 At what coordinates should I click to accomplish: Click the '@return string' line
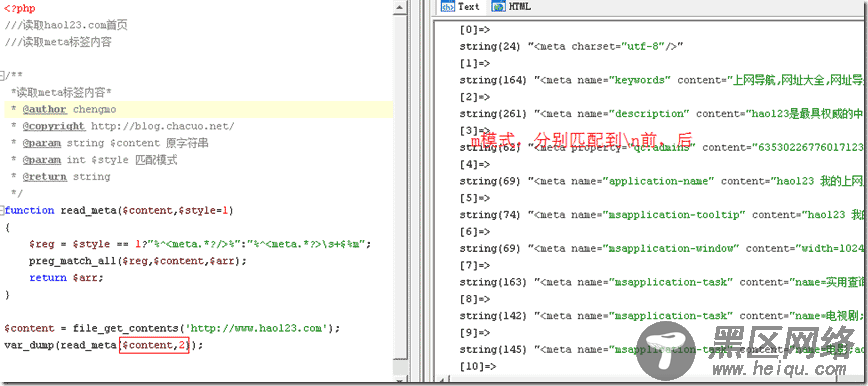60,177
